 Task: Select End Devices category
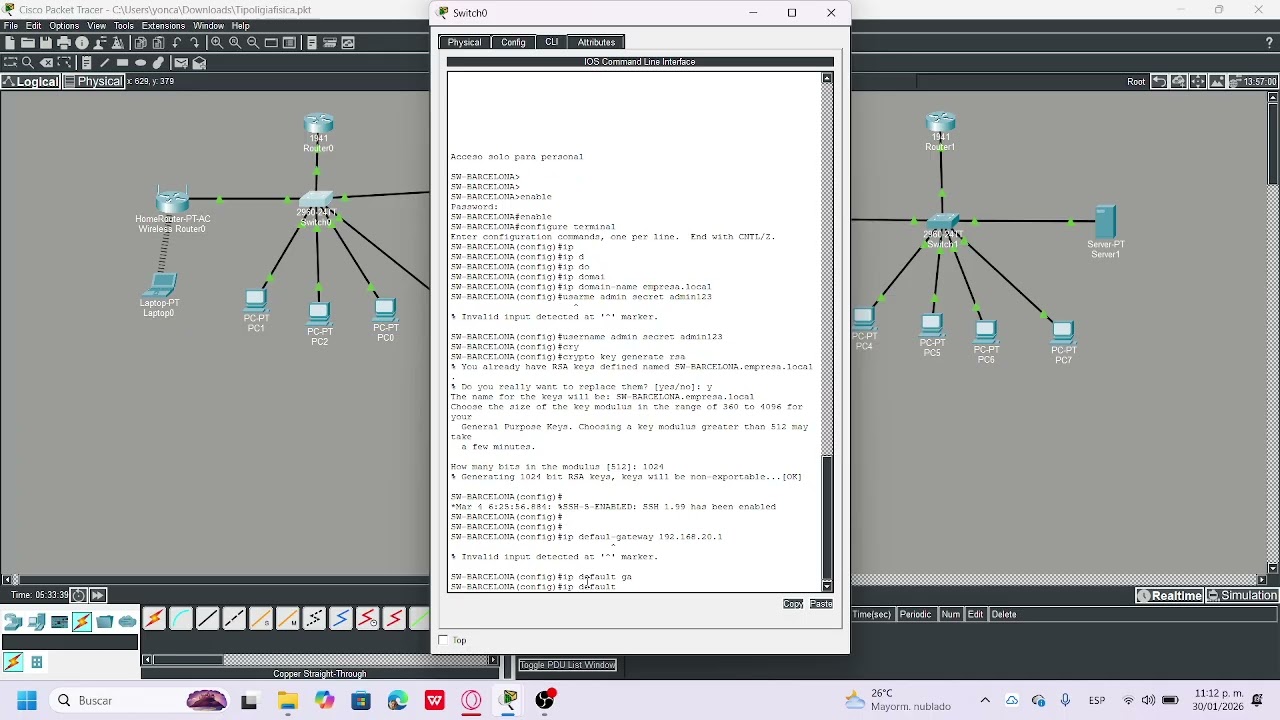[x=37, y=622]
